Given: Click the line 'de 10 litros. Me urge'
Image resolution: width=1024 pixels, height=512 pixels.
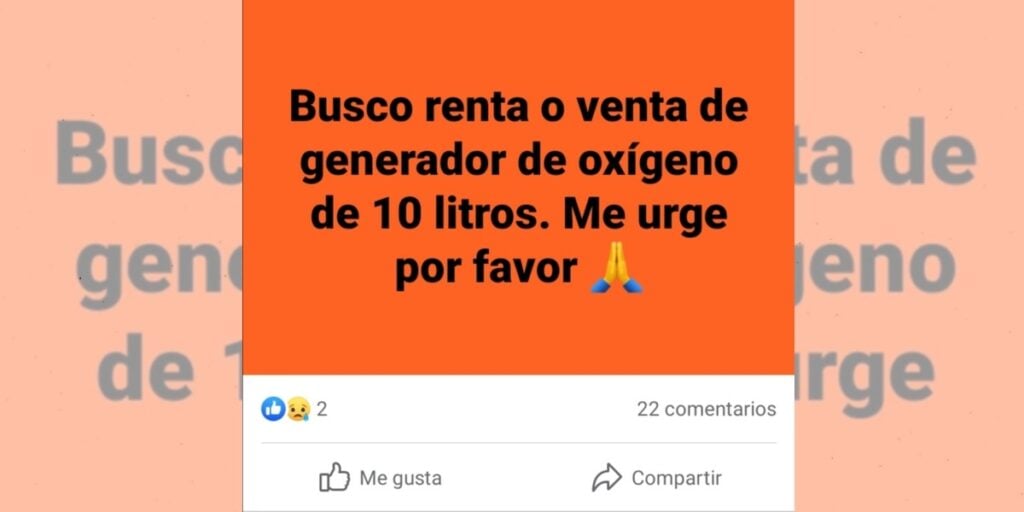Looking at the screenshot, I should (x=519, y=216).
